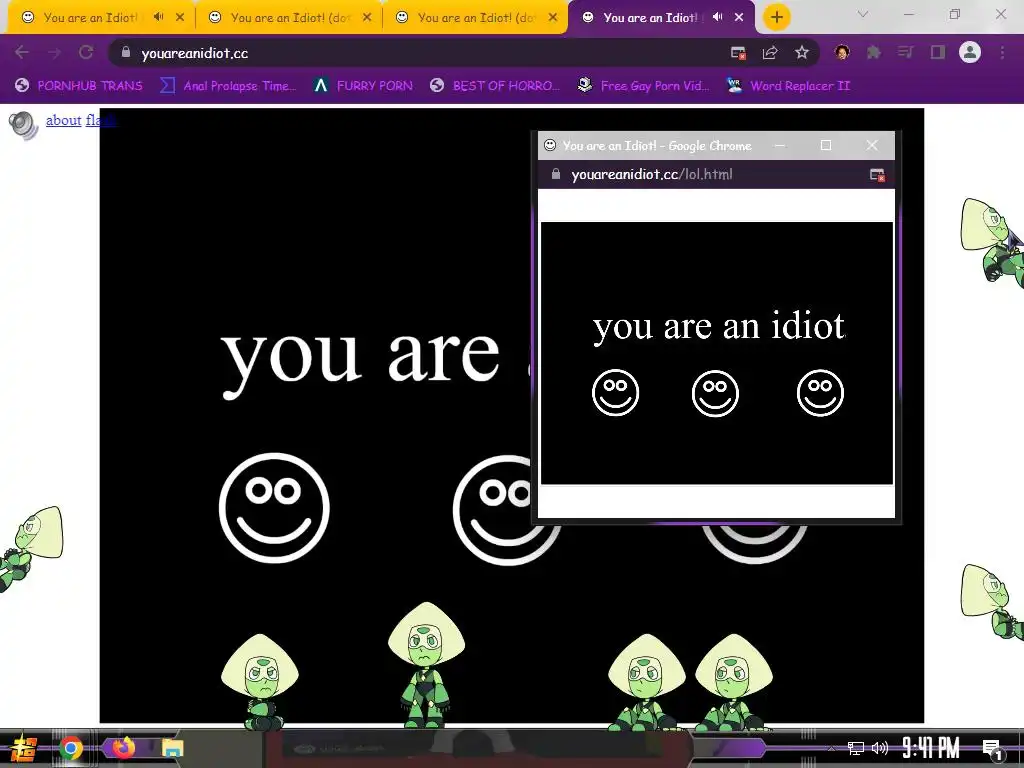
Task: Close the third You are an Idiot tab
Action: [553, 18]
